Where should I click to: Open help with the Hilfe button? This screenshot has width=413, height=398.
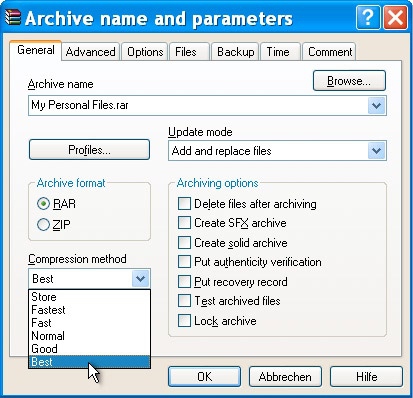(366, 377)
